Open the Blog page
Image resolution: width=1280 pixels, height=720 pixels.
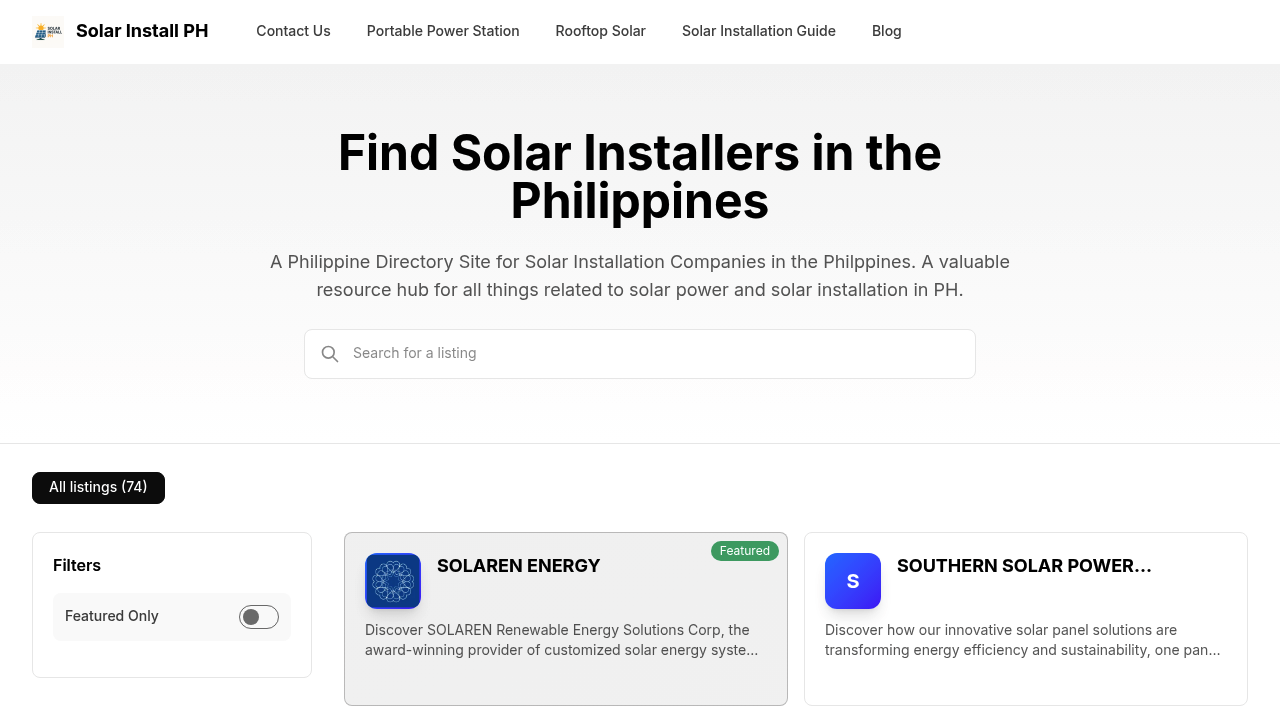pos(886,31)
